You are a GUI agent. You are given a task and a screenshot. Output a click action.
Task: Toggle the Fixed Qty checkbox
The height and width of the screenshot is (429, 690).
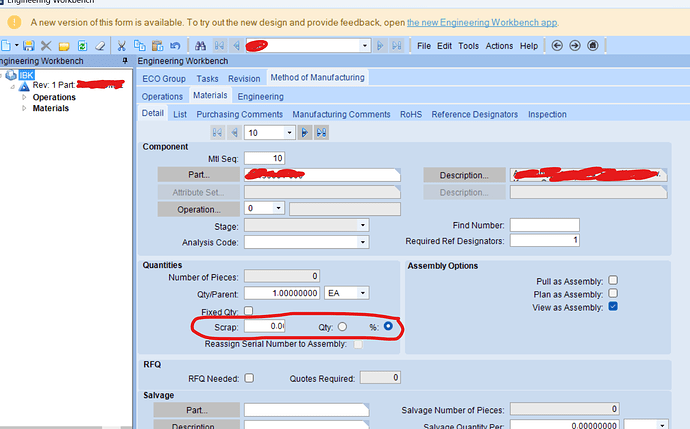pos(249,311)
